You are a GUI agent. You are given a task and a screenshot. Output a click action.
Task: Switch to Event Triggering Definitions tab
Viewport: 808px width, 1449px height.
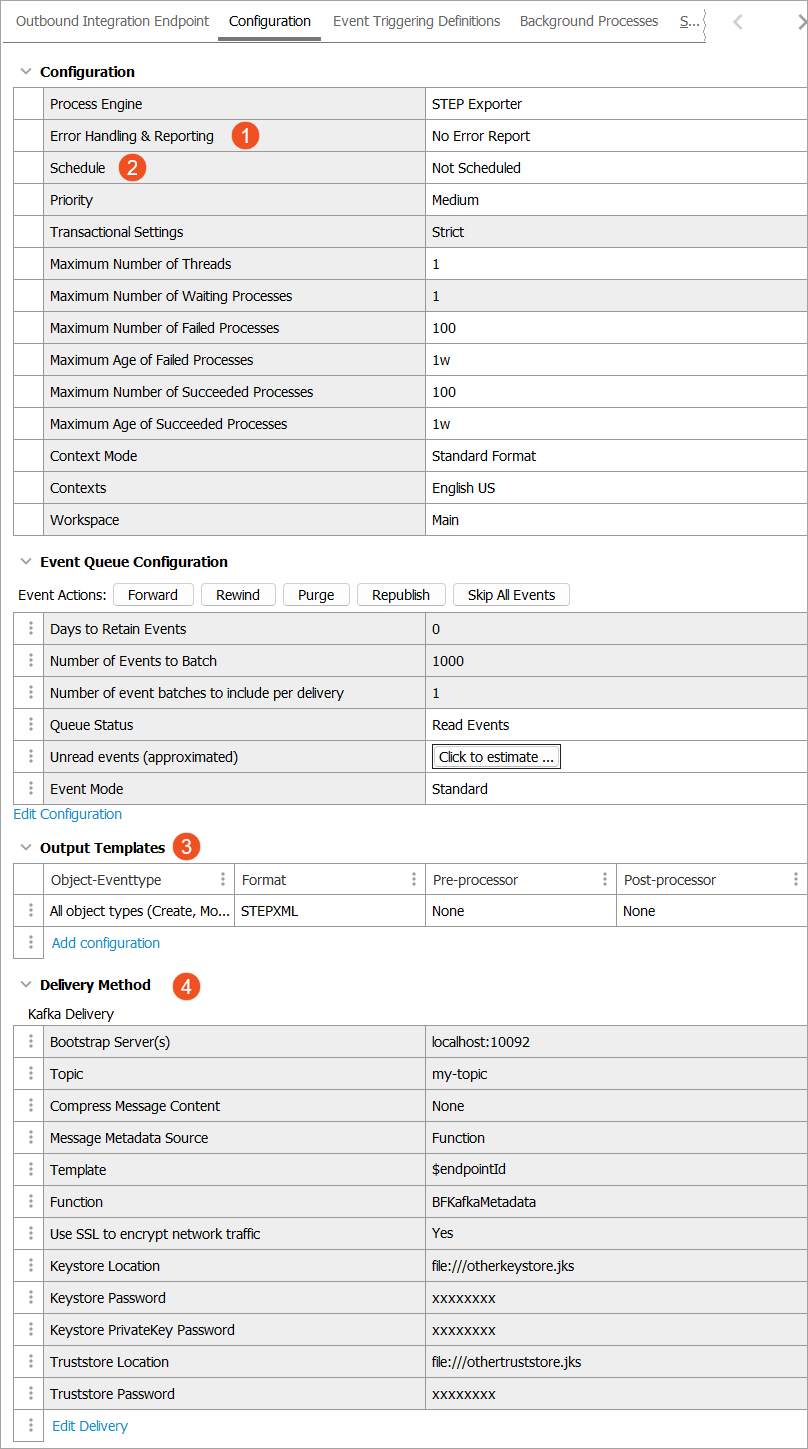coord(416,21)
